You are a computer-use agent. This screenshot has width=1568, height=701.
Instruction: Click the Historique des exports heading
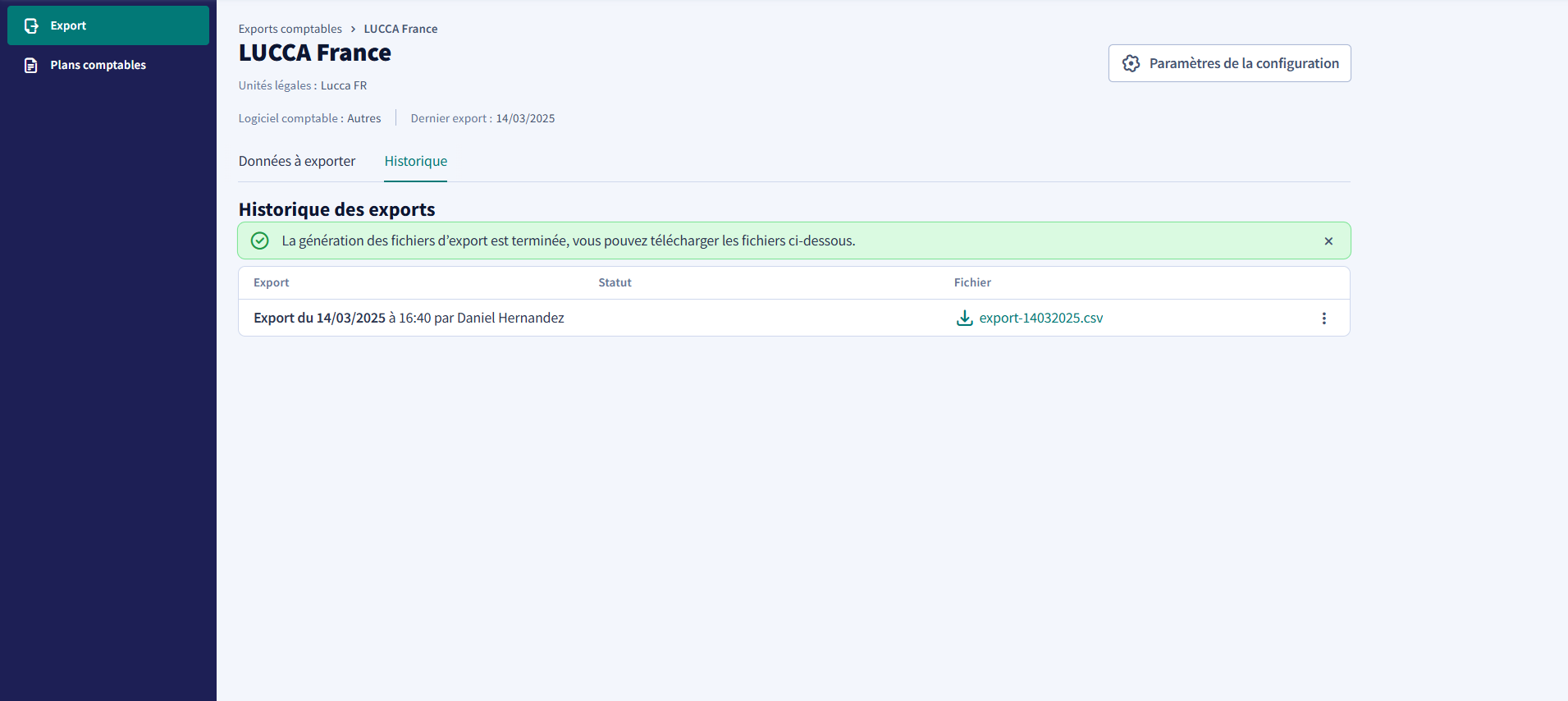pyautogui.click(x=337, y=209)
